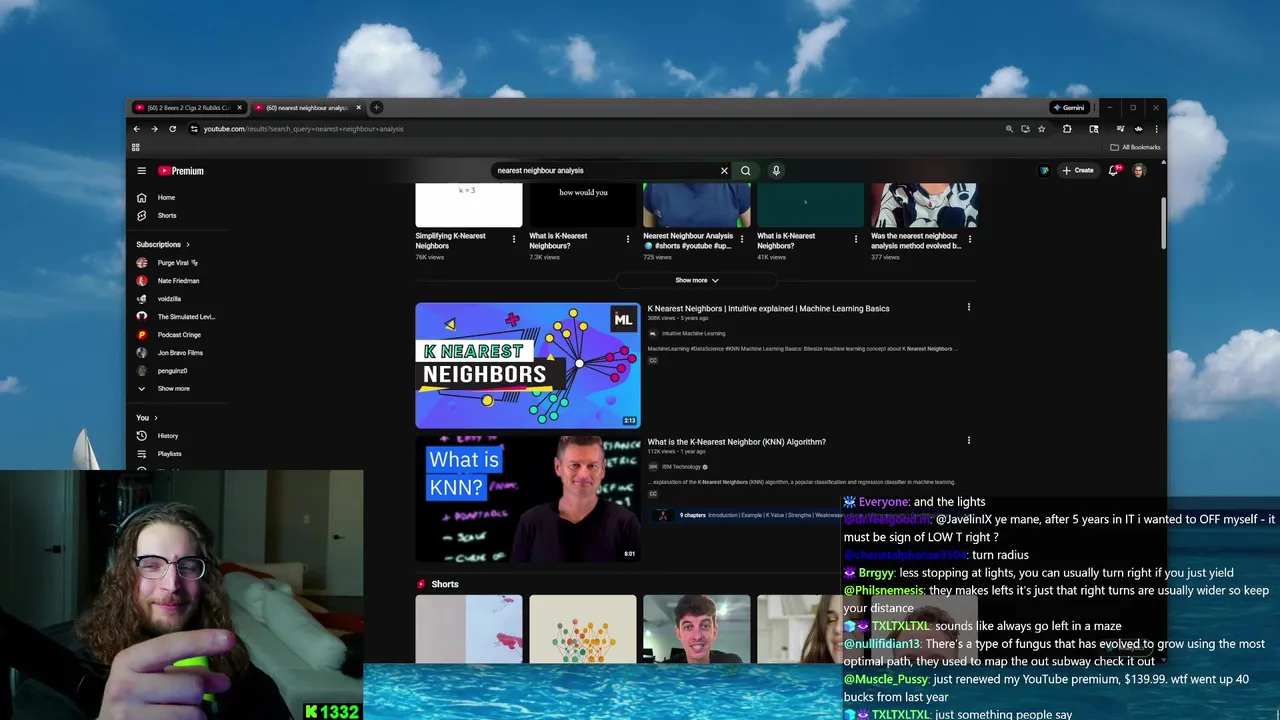Open a new browser tab
This screenshot has height=720, width=1280.
point(376,108)
